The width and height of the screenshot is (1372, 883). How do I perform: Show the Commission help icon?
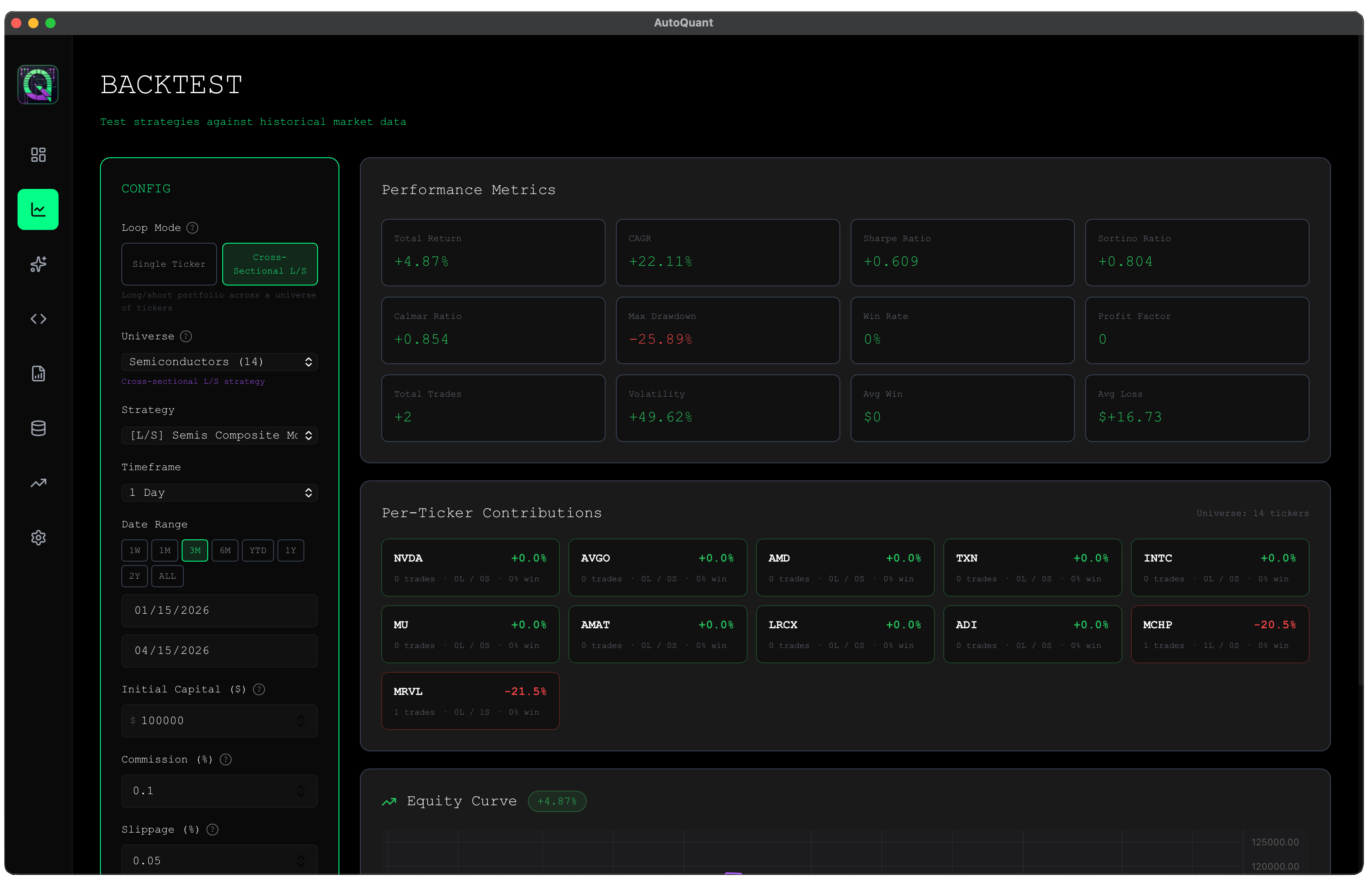[x=226, y=759]
